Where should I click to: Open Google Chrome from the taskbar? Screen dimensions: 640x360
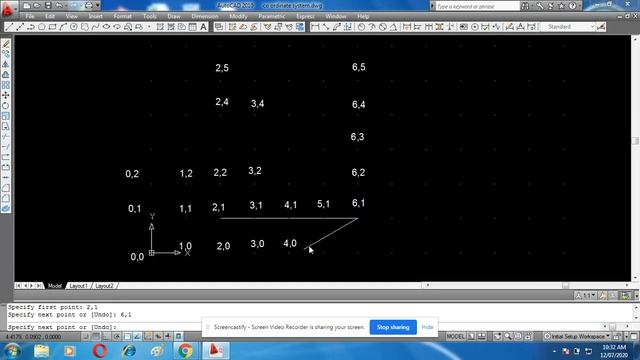[x=185, y=351]
